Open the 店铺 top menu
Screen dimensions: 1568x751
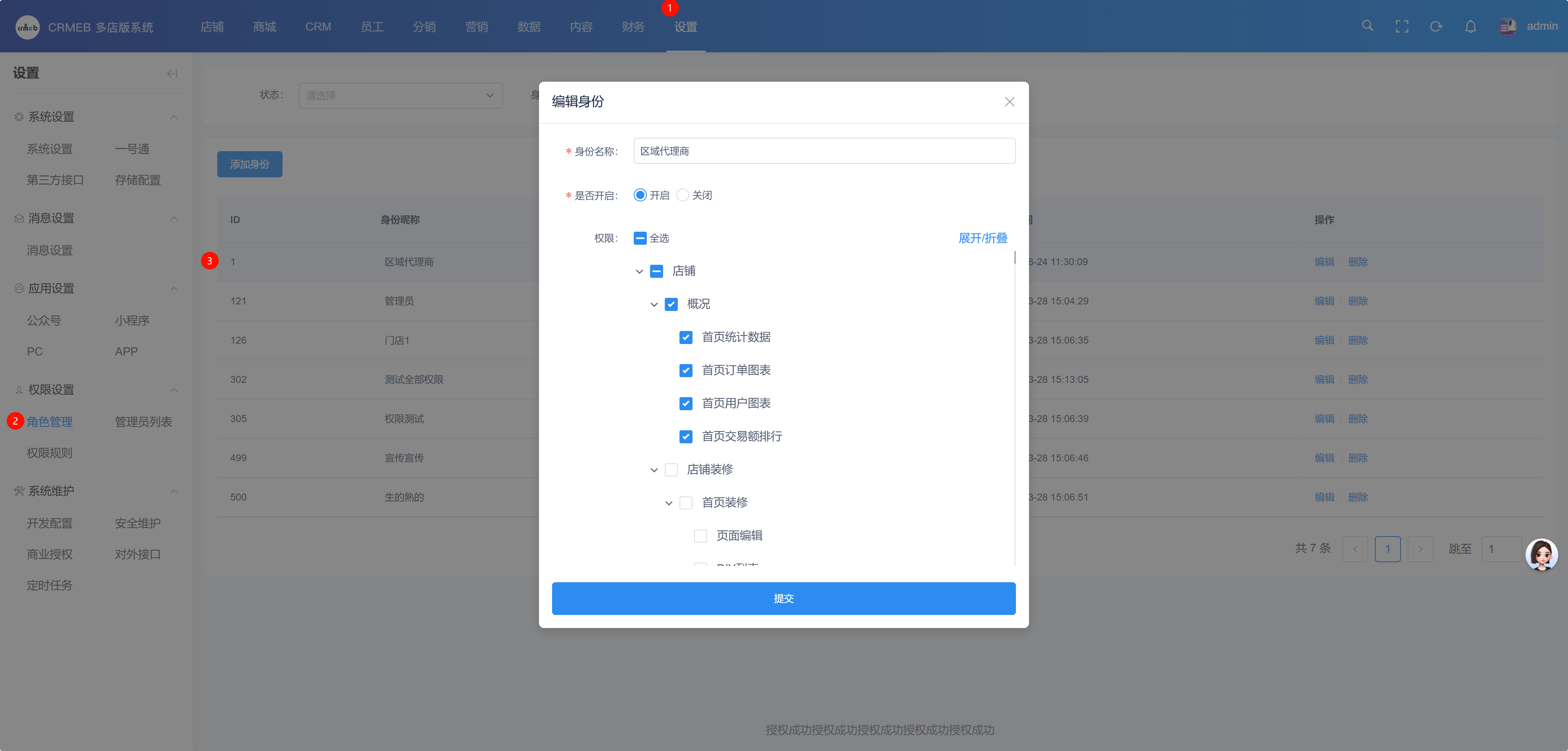[x=212, y=27]
